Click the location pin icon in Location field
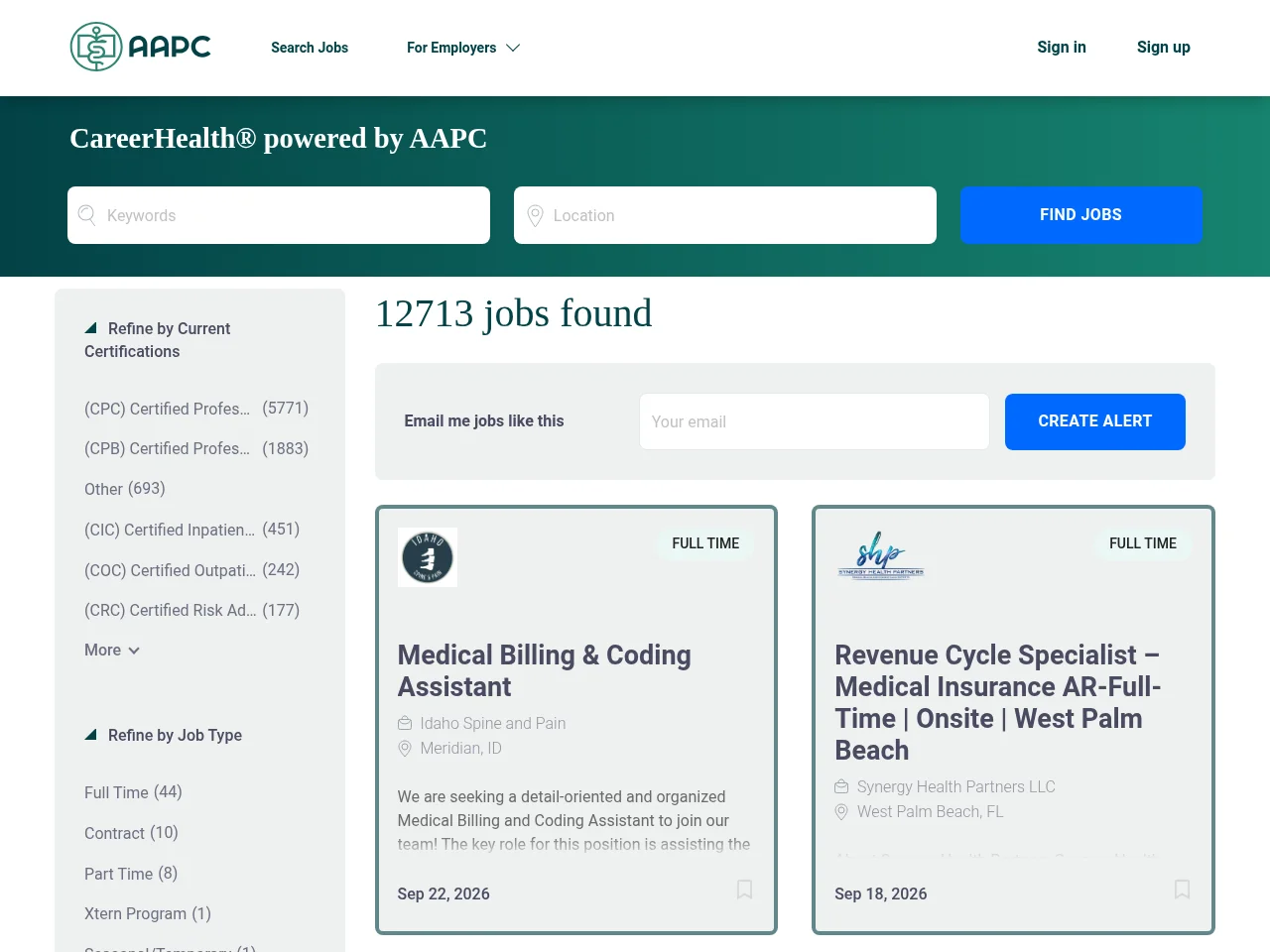Viewport: 1270px width, 952px height. (x=535, y=215)
